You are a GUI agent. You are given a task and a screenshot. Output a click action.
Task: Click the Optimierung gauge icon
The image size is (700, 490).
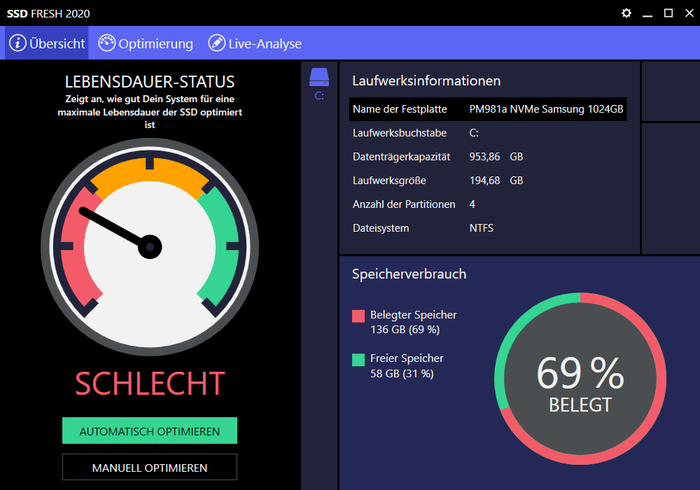point(107,43)
